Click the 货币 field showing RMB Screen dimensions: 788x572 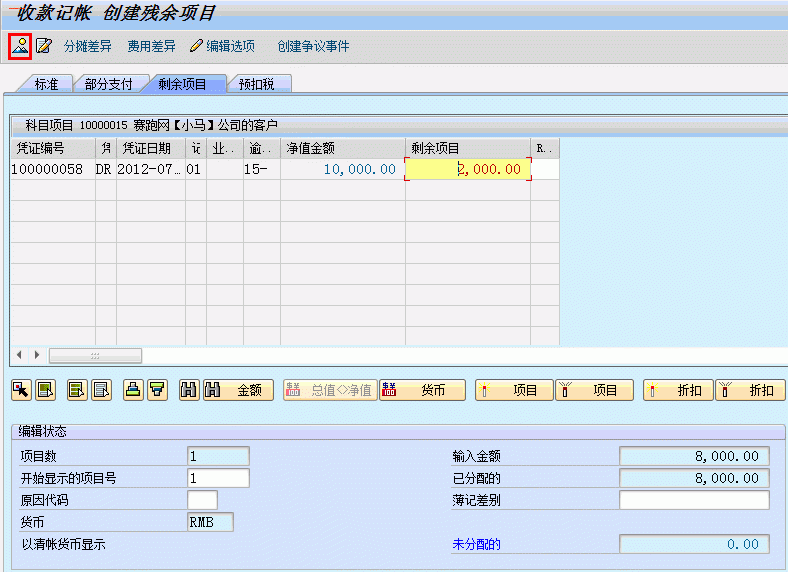(210, 522)
